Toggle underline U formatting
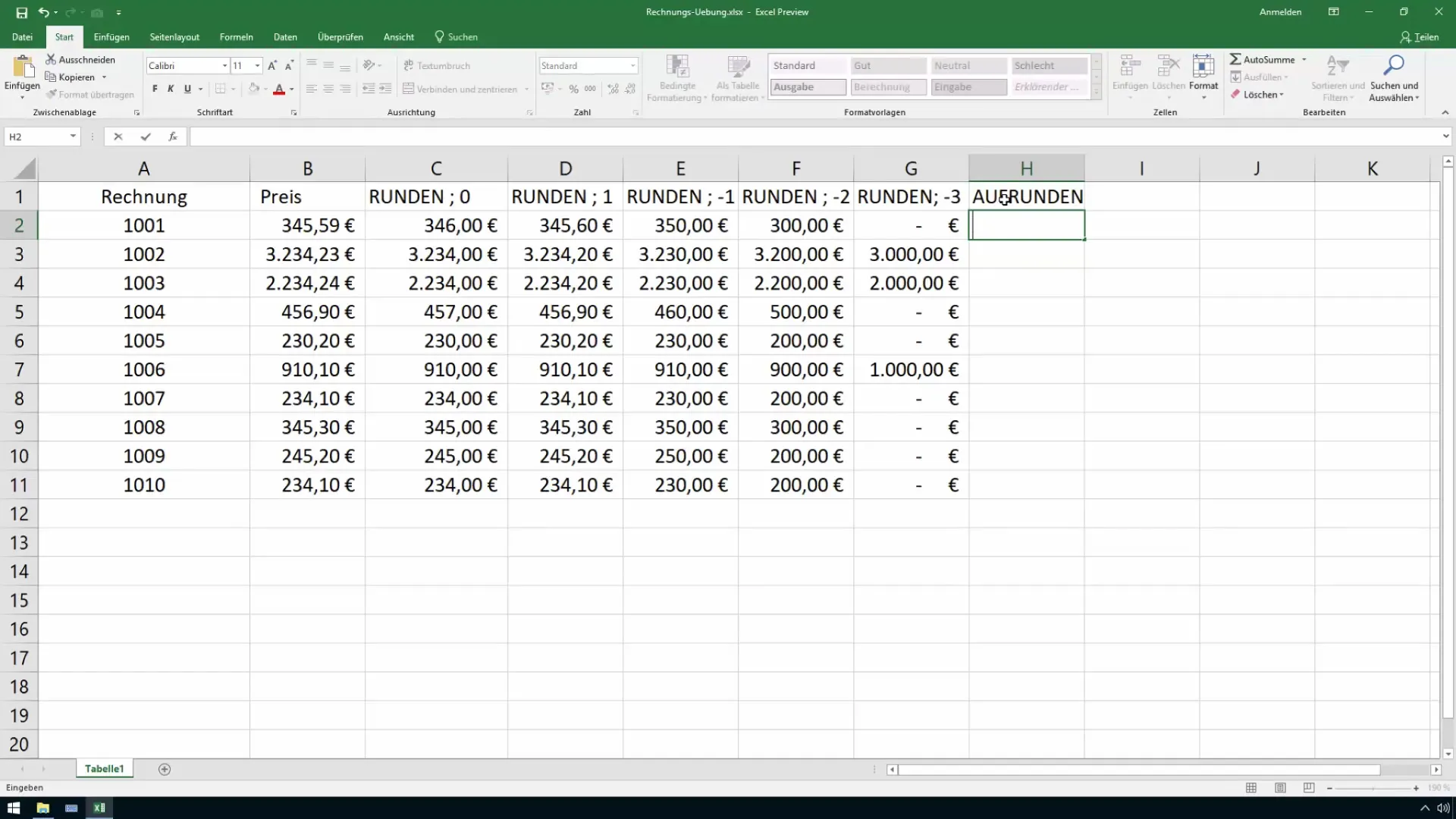This screenshot has height=819, width=1456. (187, 89)
